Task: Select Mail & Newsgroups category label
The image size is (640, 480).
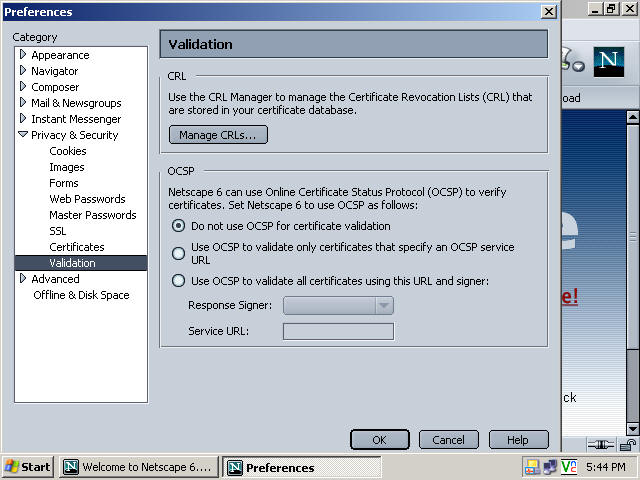Action: coord(76,103)
